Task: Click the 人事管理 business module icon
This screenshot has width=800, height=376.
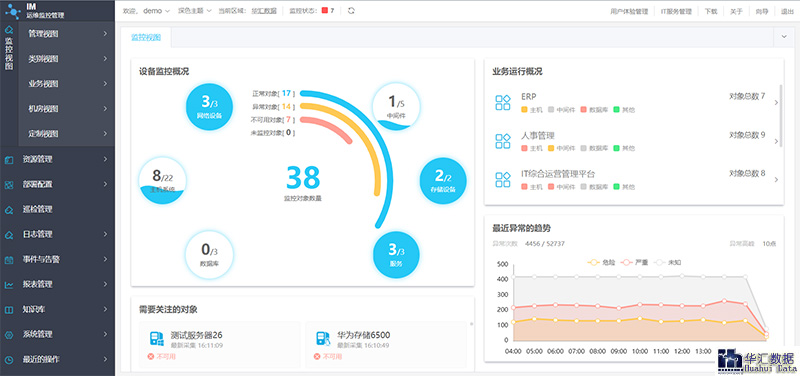Action: click(x=503, y=141)
